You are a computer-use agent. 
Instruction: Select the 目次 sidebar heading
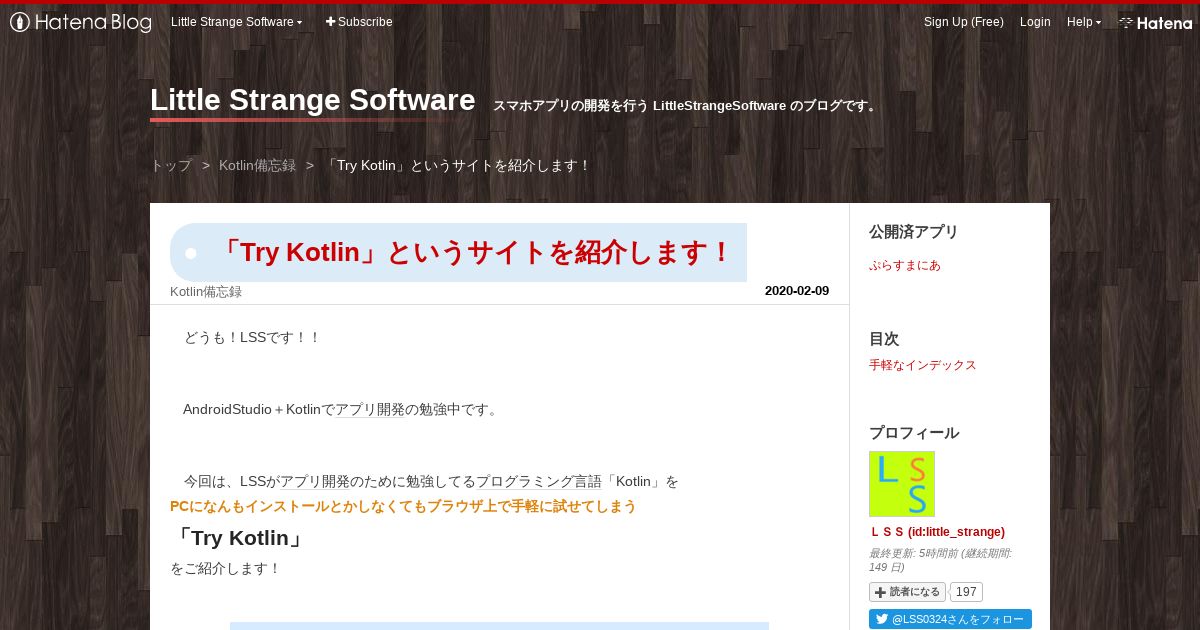click(x=884, y=339)
